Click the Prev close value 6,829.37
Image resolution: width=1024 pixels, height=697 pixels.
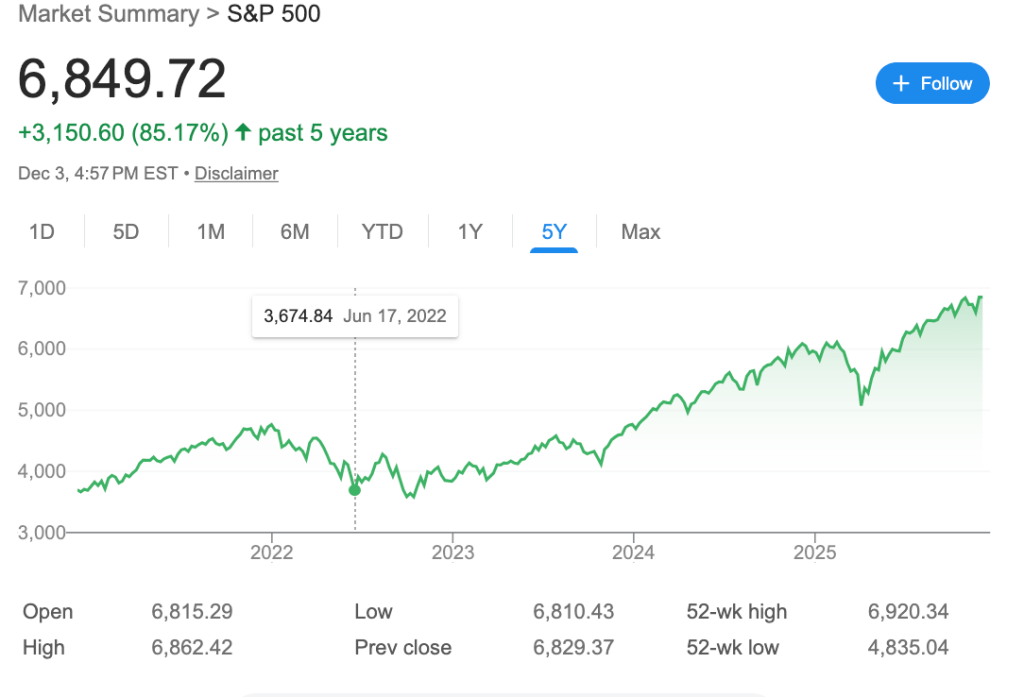573,647
